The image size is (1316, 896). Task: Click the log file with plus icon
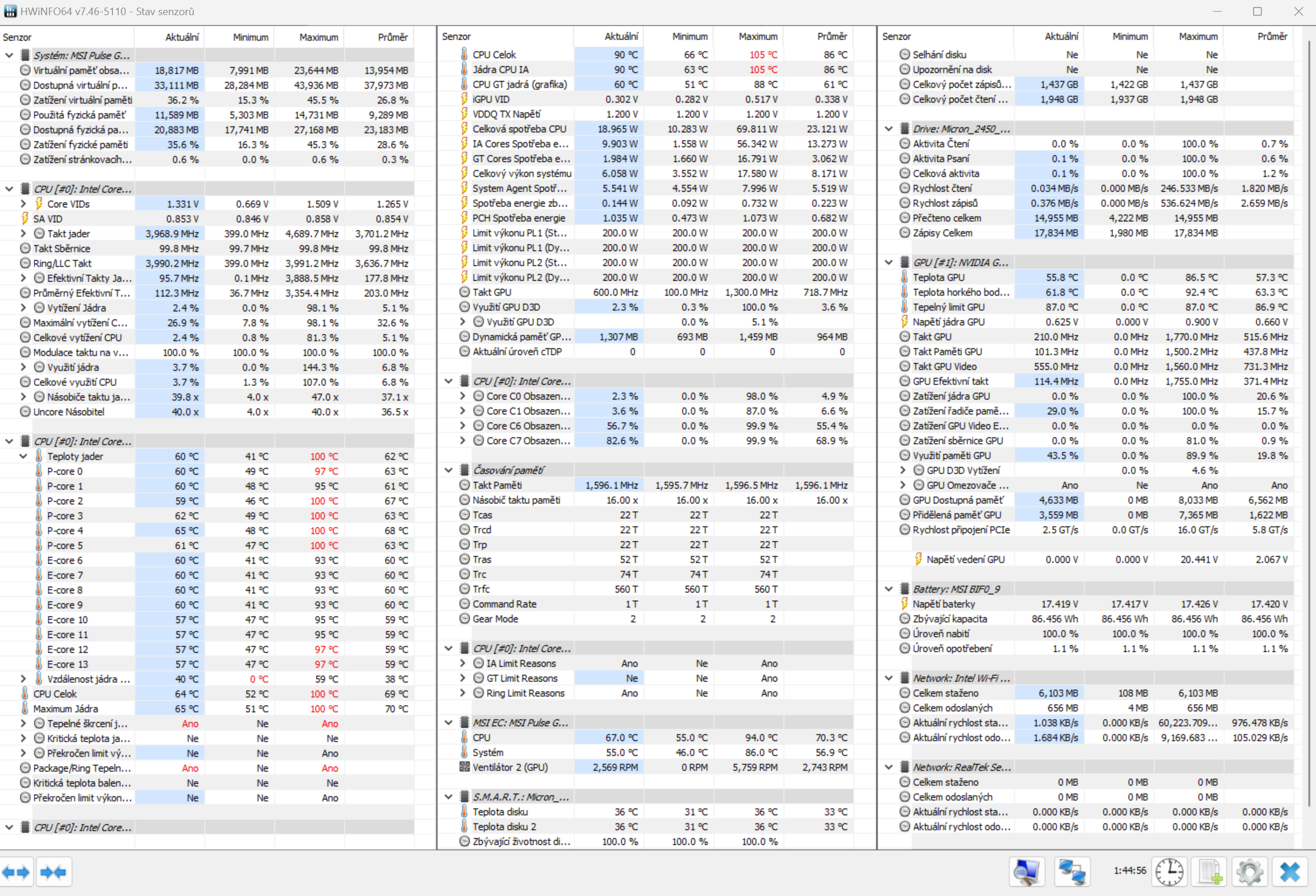(1210, 872)
